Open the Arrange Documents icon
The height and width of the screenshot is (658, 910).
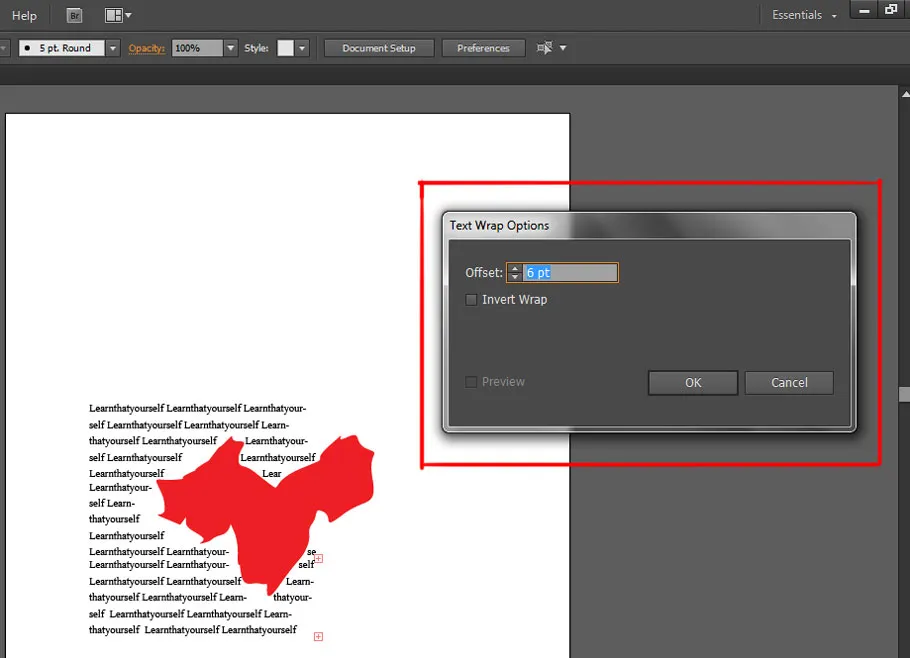(113, 15)
